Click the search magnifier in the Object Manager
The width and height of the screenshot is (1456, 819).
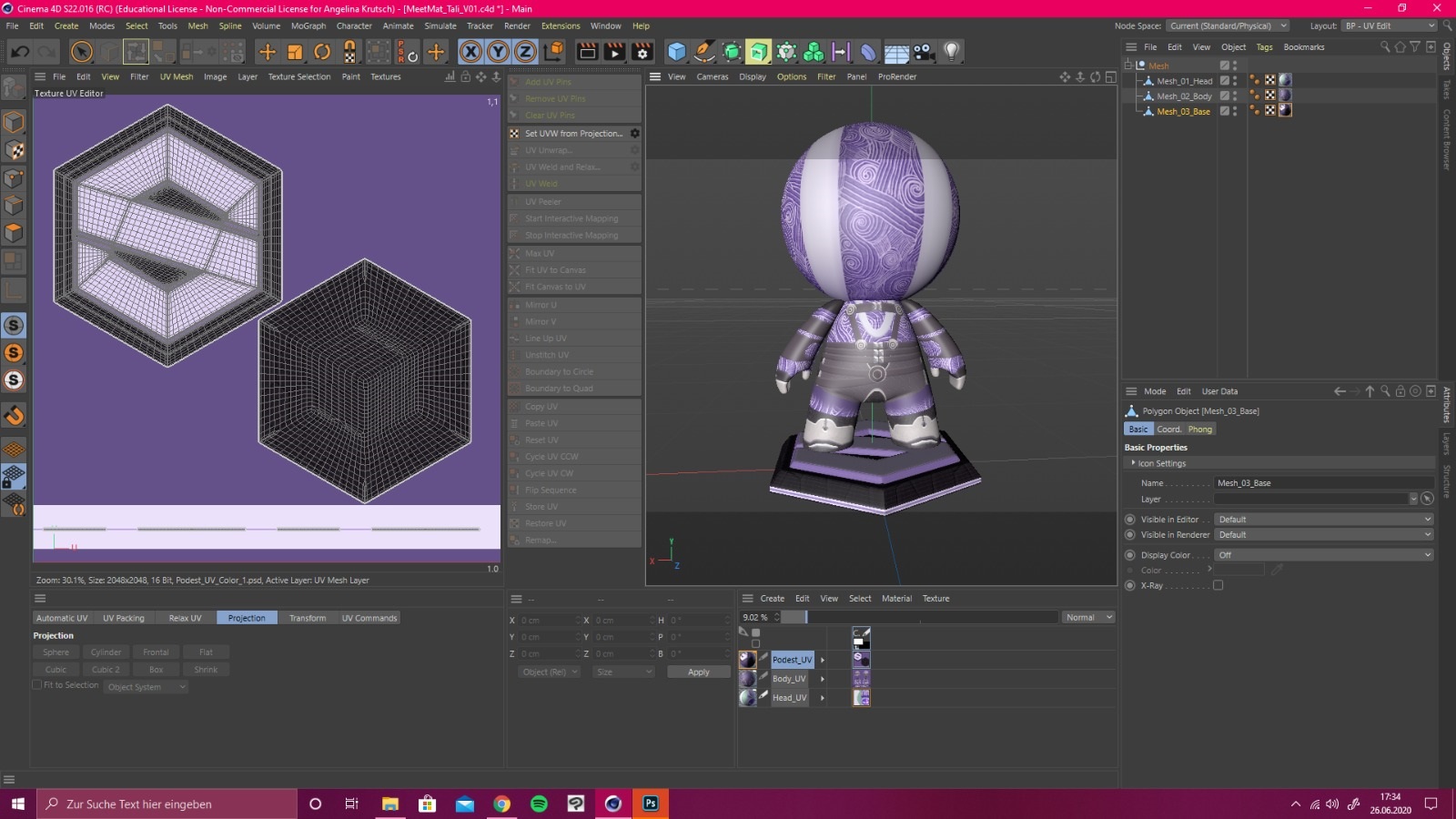[1384, 47]
